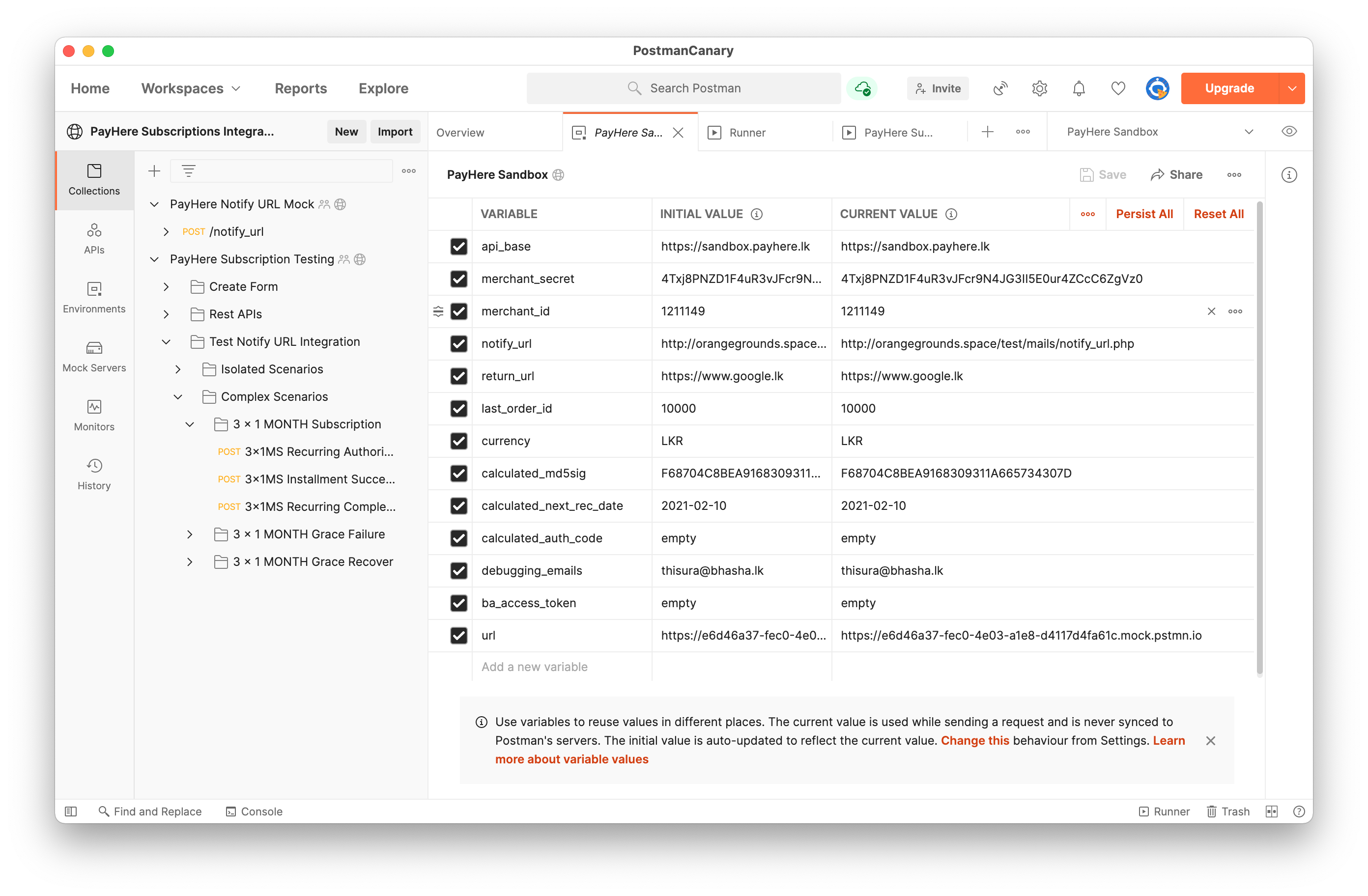Open the History sidebar panel
The image size is (1368, 896).
tap(94, 474)
